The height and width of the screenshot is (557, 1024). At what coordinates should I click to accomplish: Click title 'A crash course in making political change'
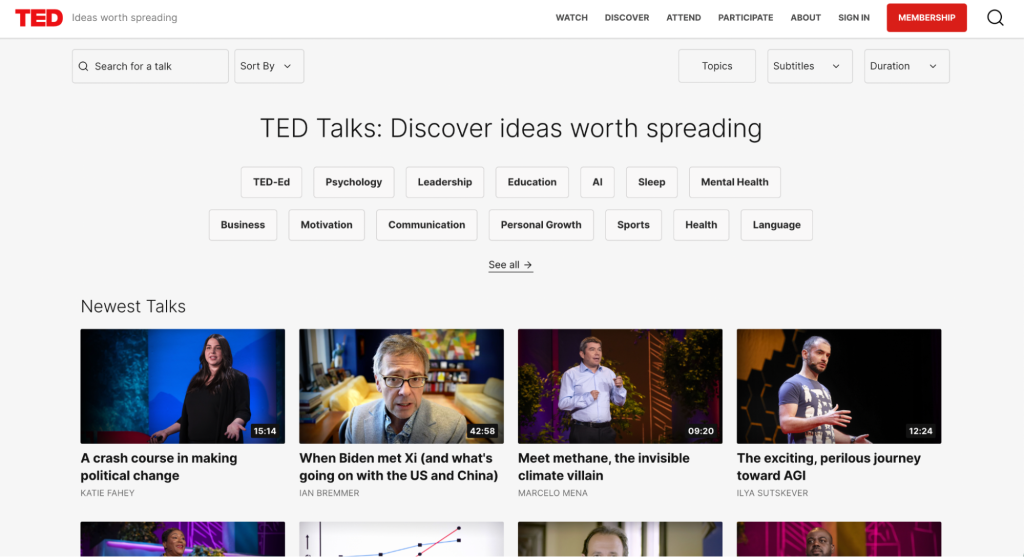click(159, 467)
